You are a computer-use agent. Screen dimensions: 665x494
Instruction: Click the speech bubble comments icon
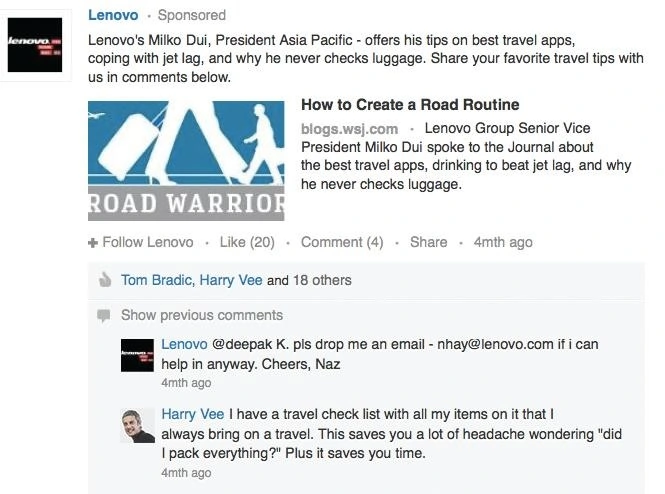103,316
